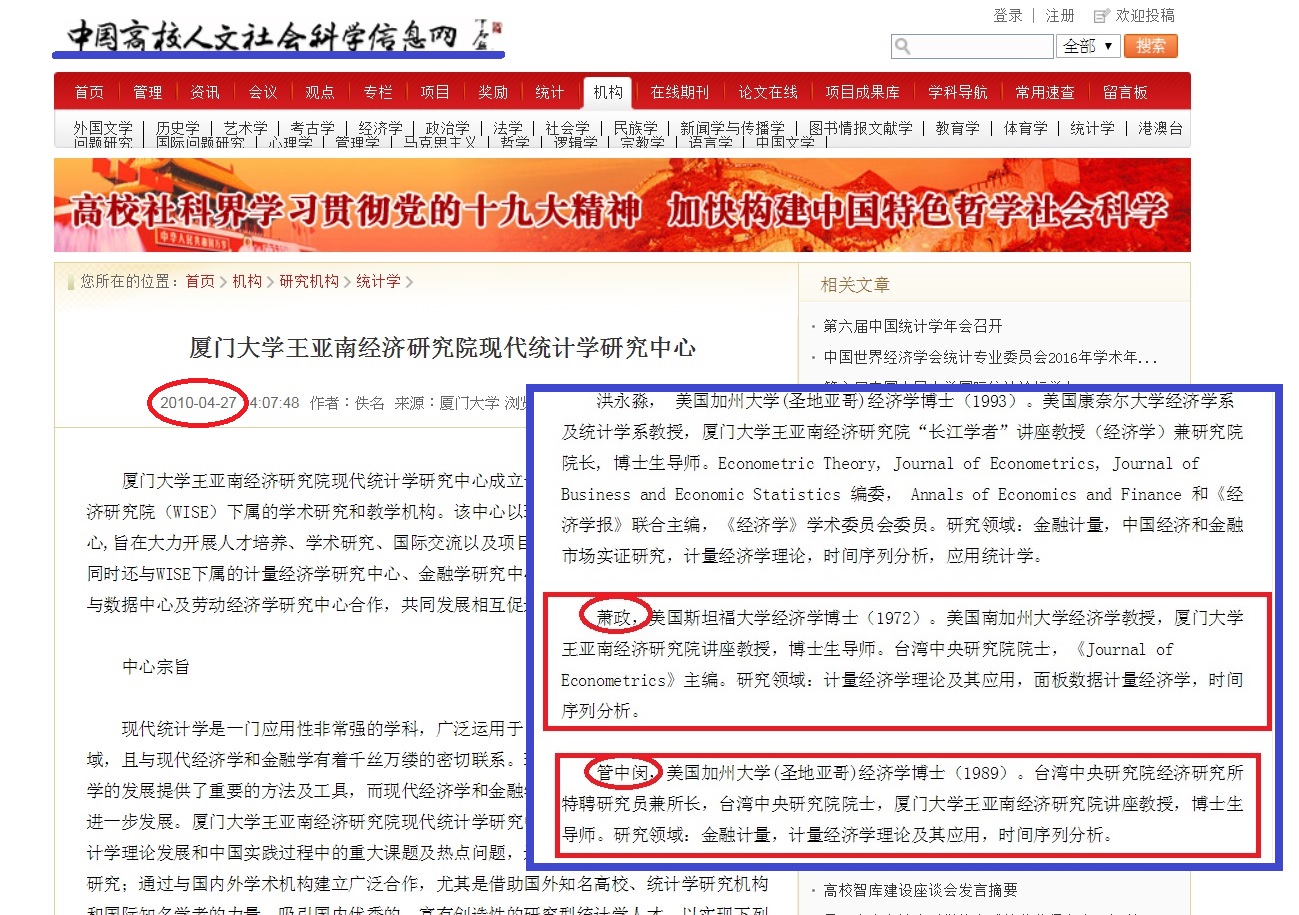Select 外国文学 in the subject bar
The width and height of the screenshot is (1299, 915).
pyautogui.click(x=102, y=129)
